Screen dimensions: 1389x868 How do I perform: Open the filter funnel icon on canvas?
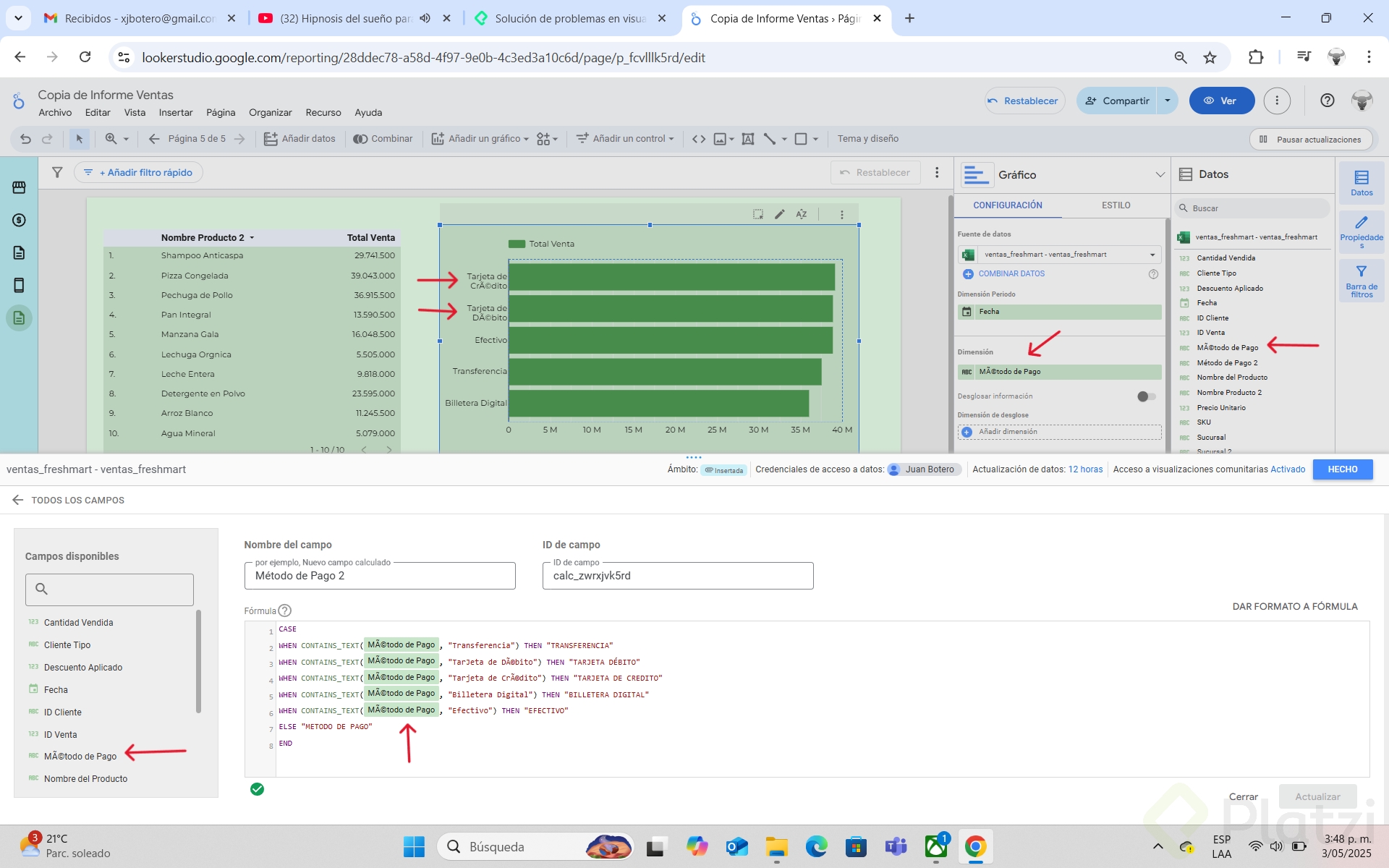[57, 172]
